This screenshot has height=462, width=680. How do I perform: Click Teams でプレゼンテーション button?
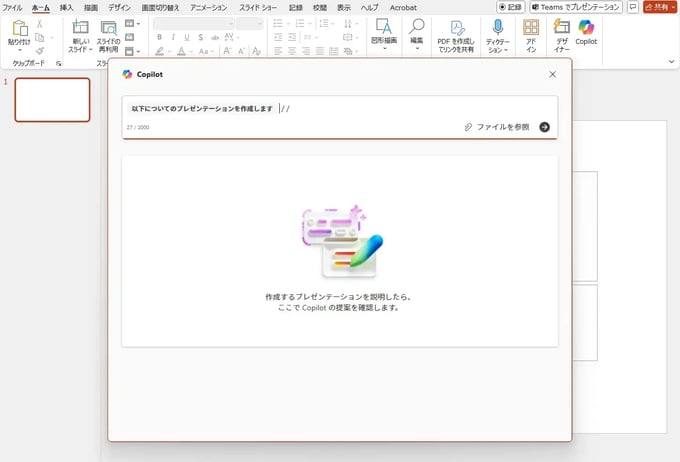click(576, 7)
